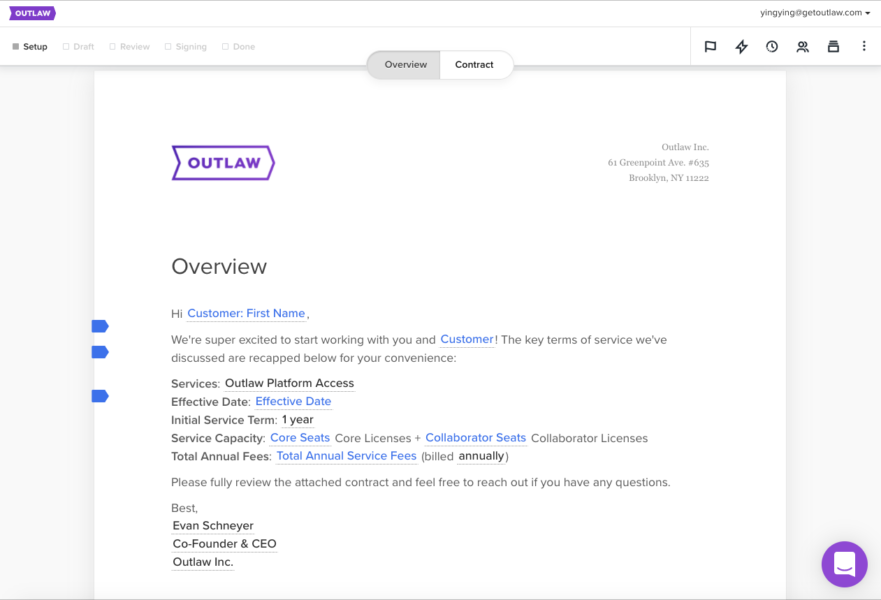Open the users and parties icon
881x600 pixels.
pyautogui.click(x=802, y=47)
